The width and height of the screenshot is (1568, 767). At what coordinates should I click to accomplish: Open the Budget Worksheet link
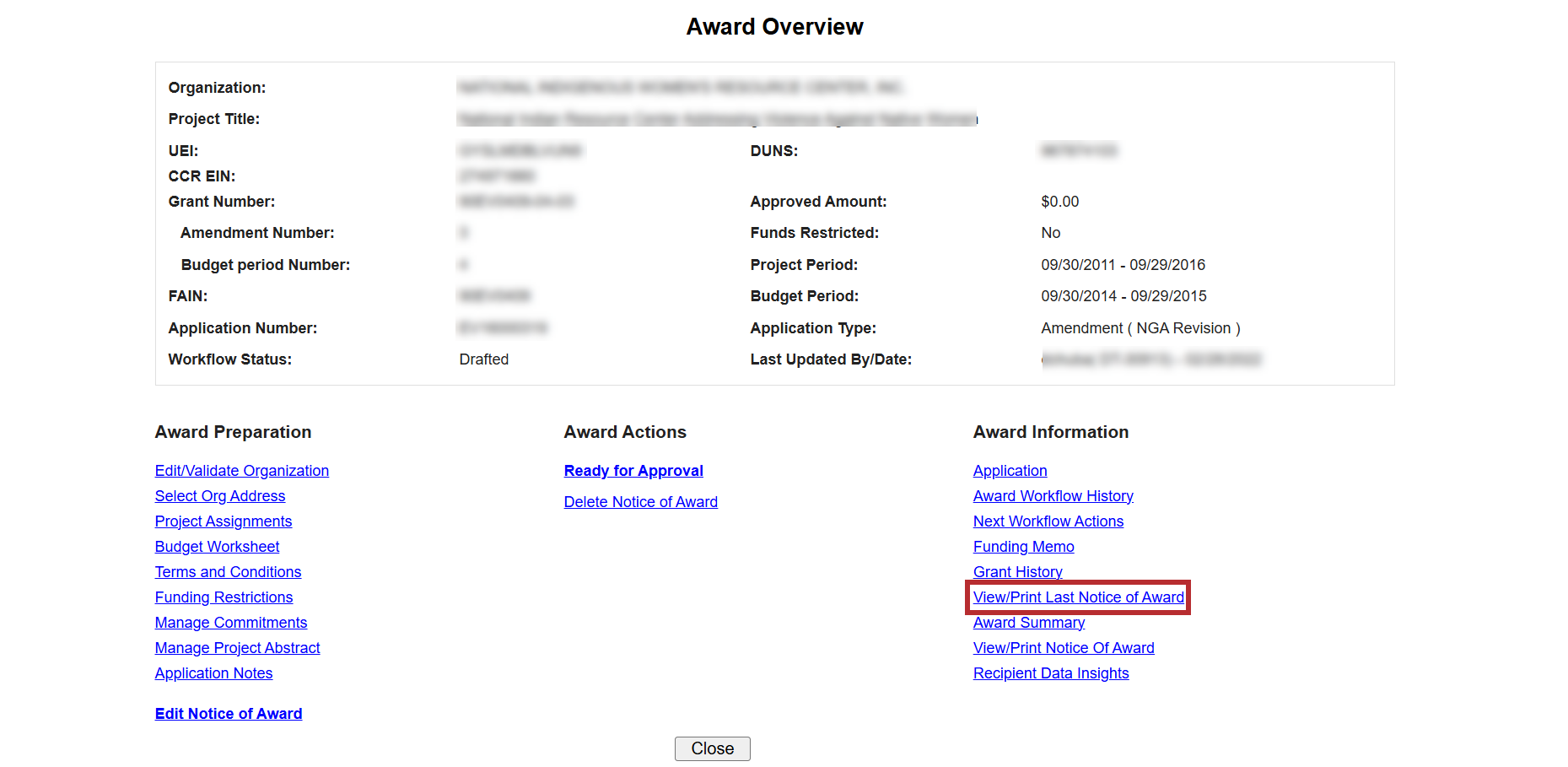(217, 547)
